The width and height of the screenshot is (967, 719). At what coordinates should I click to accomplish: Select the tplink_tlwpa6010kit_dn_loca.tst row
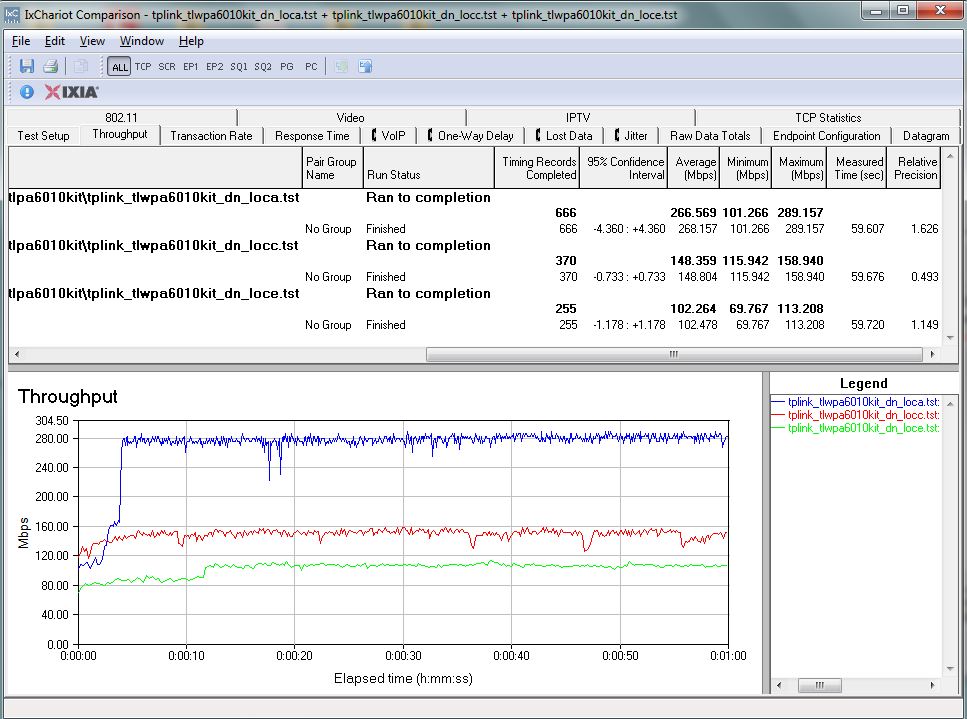474,197
